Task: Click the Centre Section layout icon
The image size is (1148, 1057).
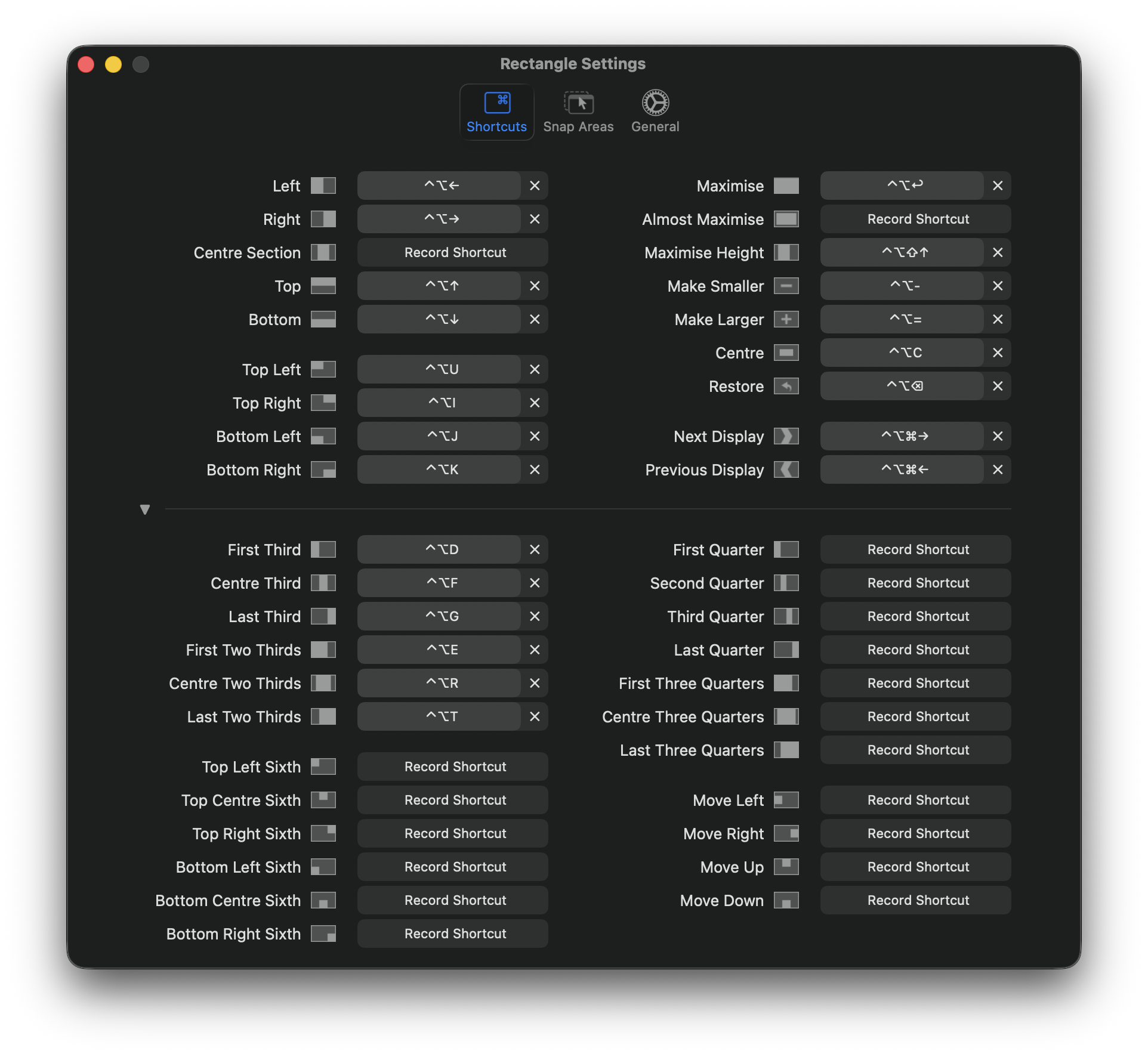Action: [x=323, y=252]
